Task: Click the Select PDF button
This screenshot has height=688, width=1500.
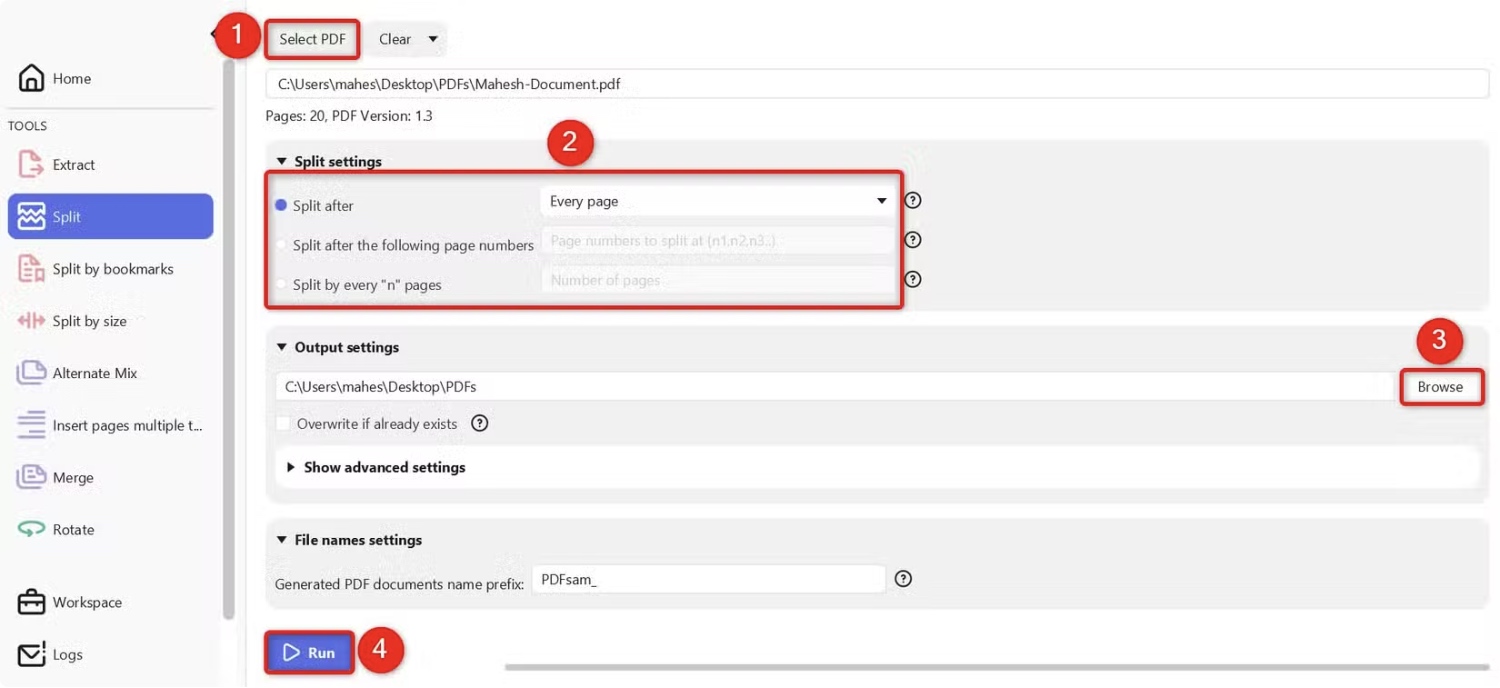Action: 312,39
